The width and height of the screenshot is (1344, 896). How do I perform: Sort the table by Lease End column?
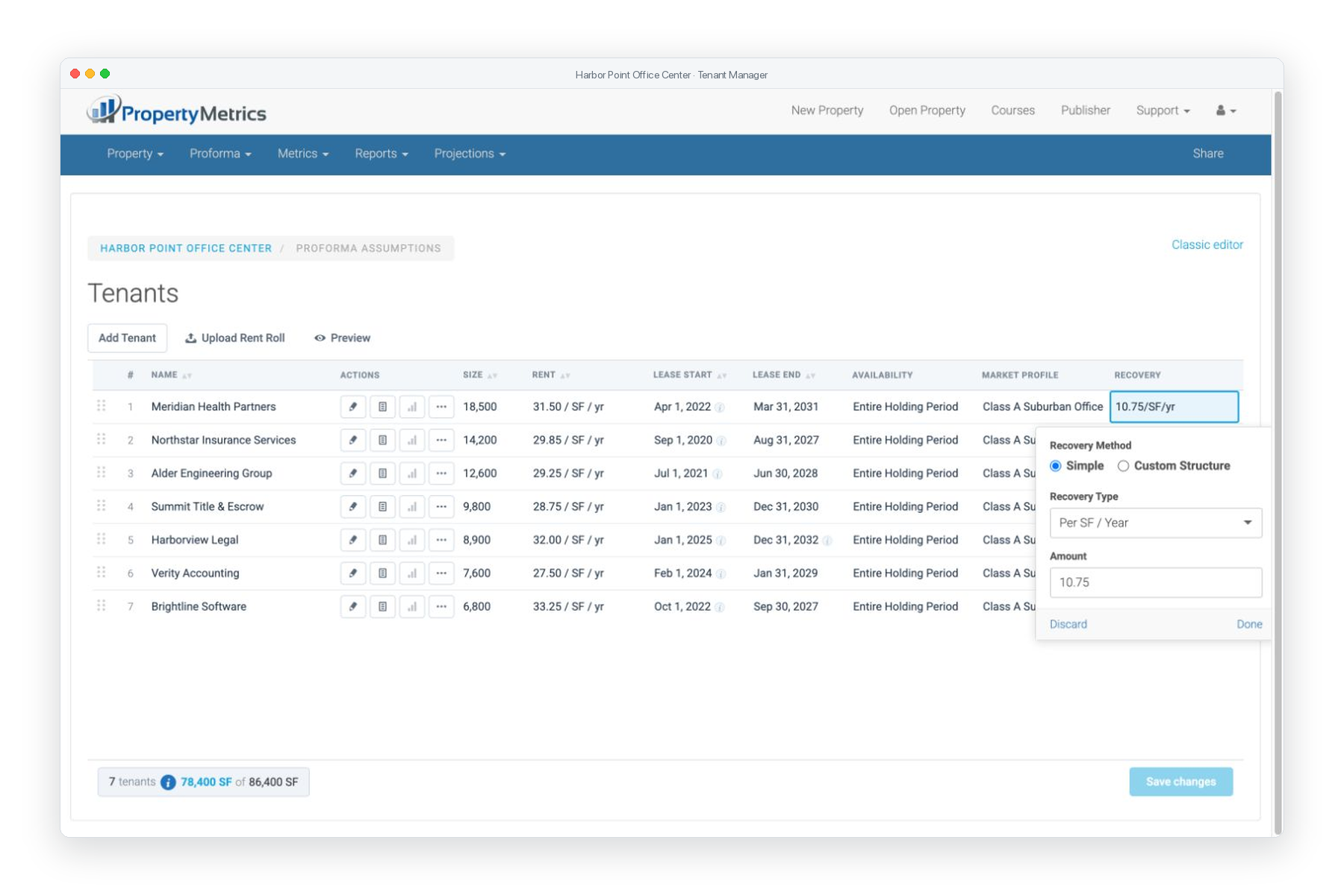784,376
